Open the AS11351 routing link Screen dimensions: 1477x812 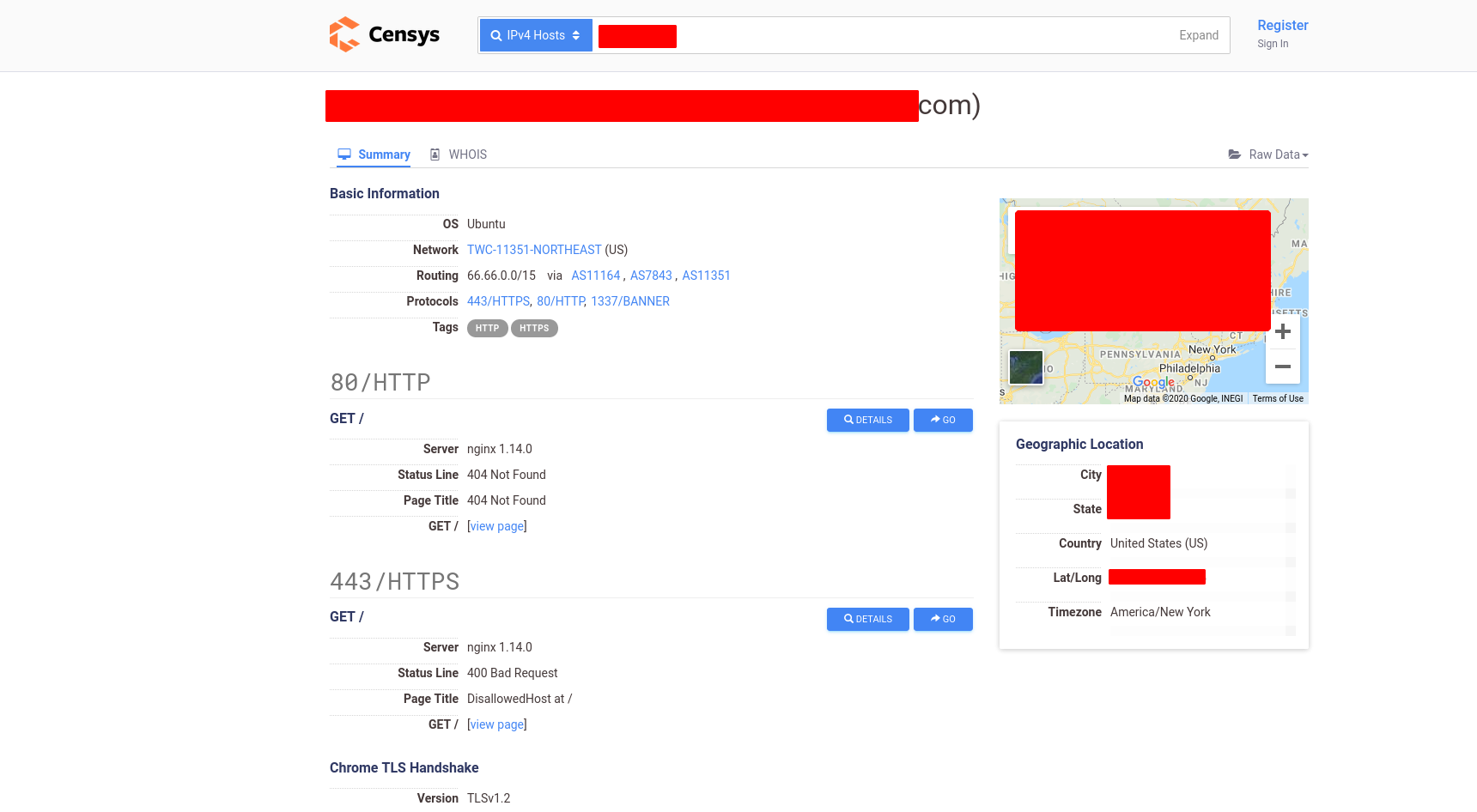[x=706, y=276]
